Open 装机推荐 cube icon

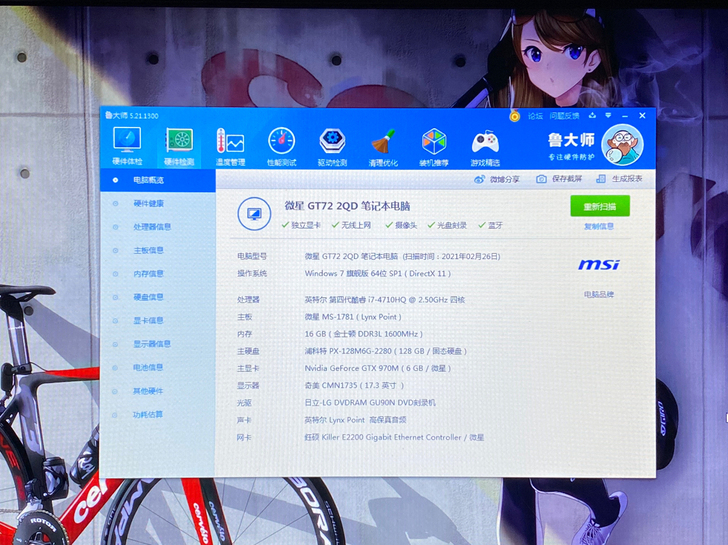434,147
